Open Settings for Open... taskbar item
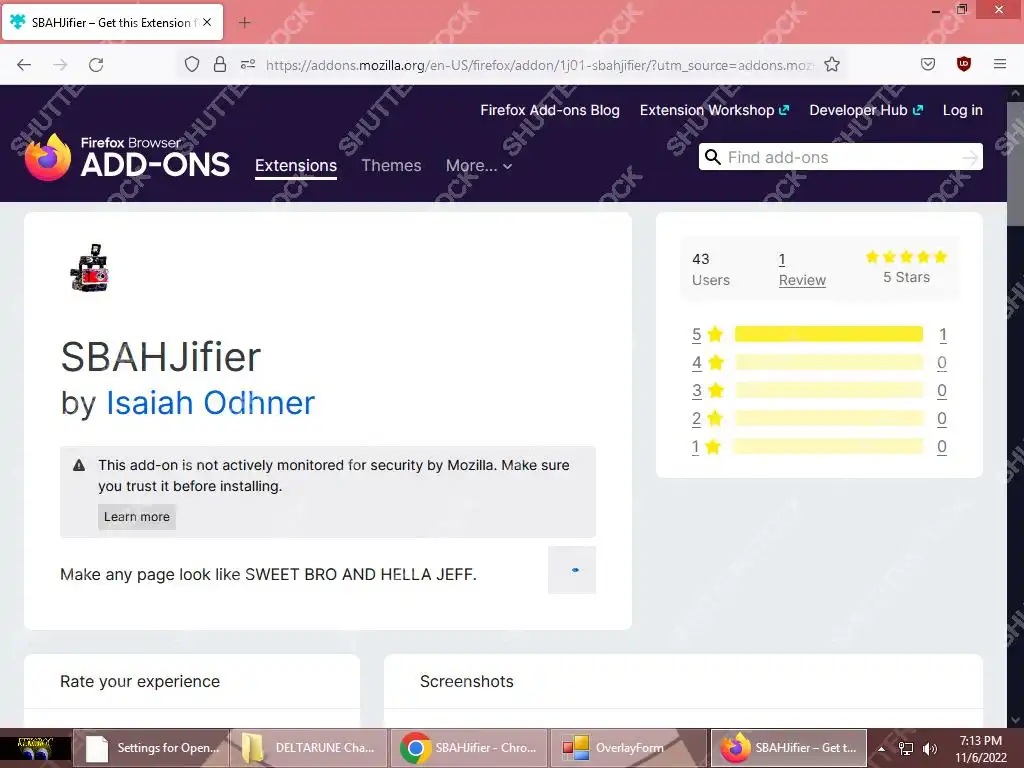This screenshot has height=768, width=1024. [151, 748]
